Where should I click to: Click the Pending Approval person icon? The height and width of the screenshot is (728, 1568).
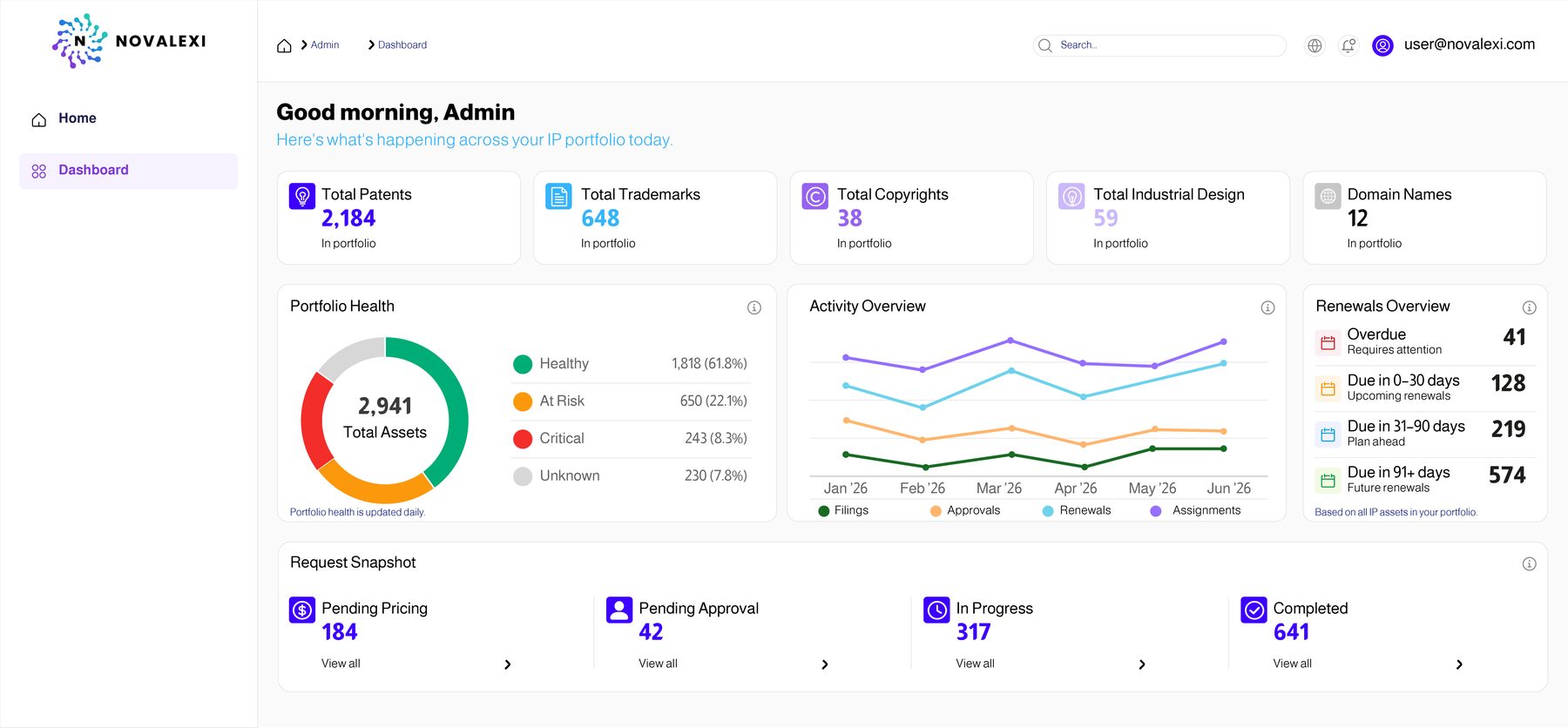tap(619, 610)
